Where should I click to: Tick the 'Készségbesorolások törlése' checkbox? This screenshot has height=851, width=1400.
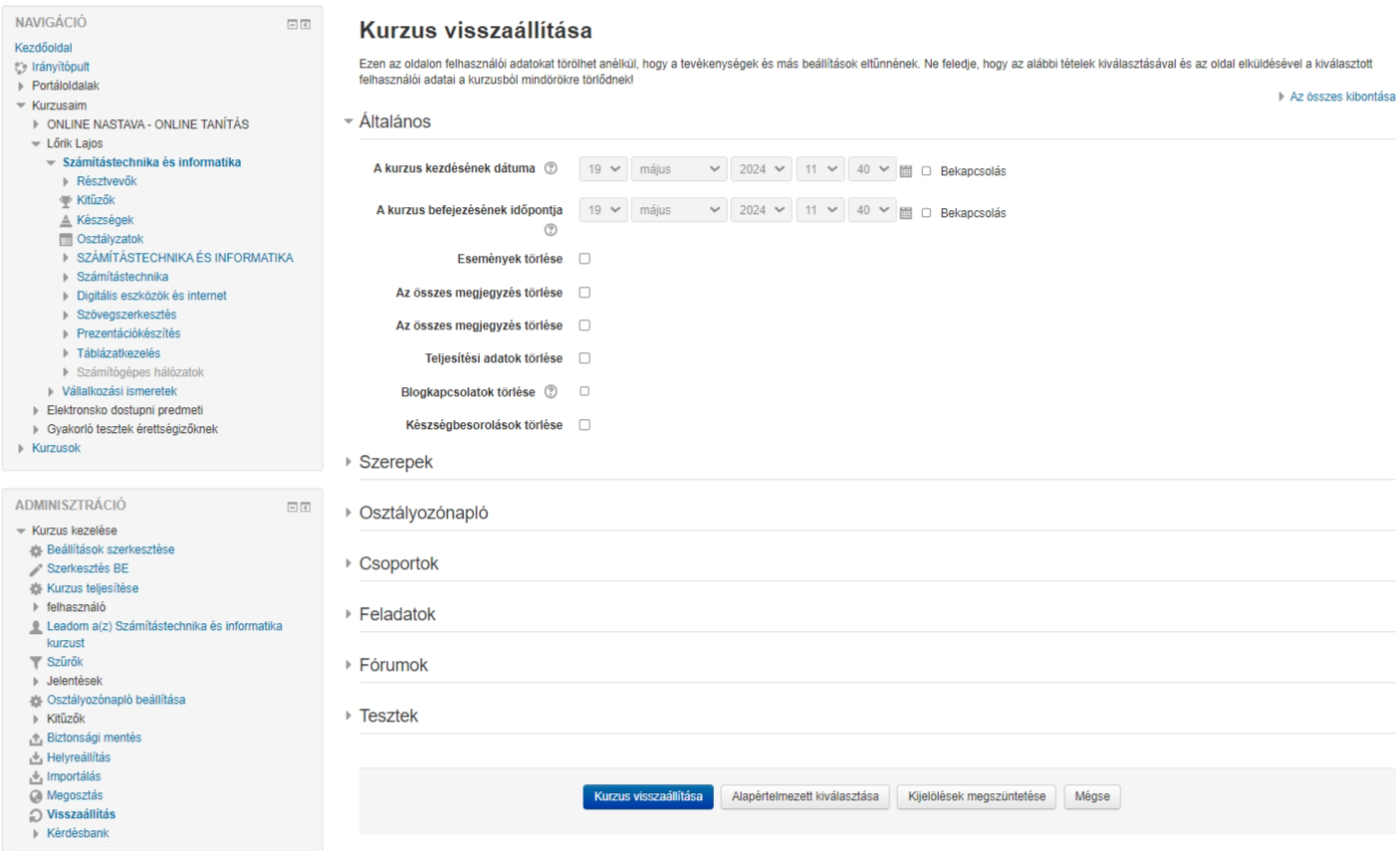(584, 425)
